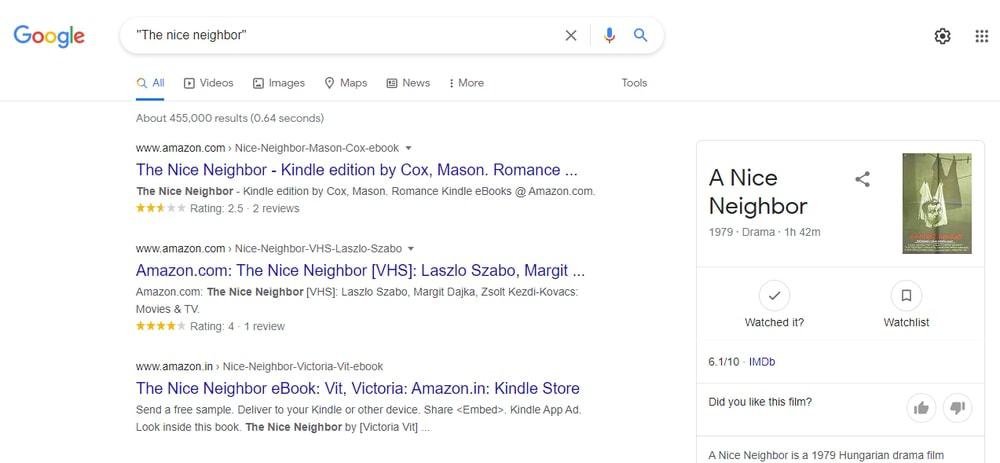Give thumbs down to this film

pos(957,408)
